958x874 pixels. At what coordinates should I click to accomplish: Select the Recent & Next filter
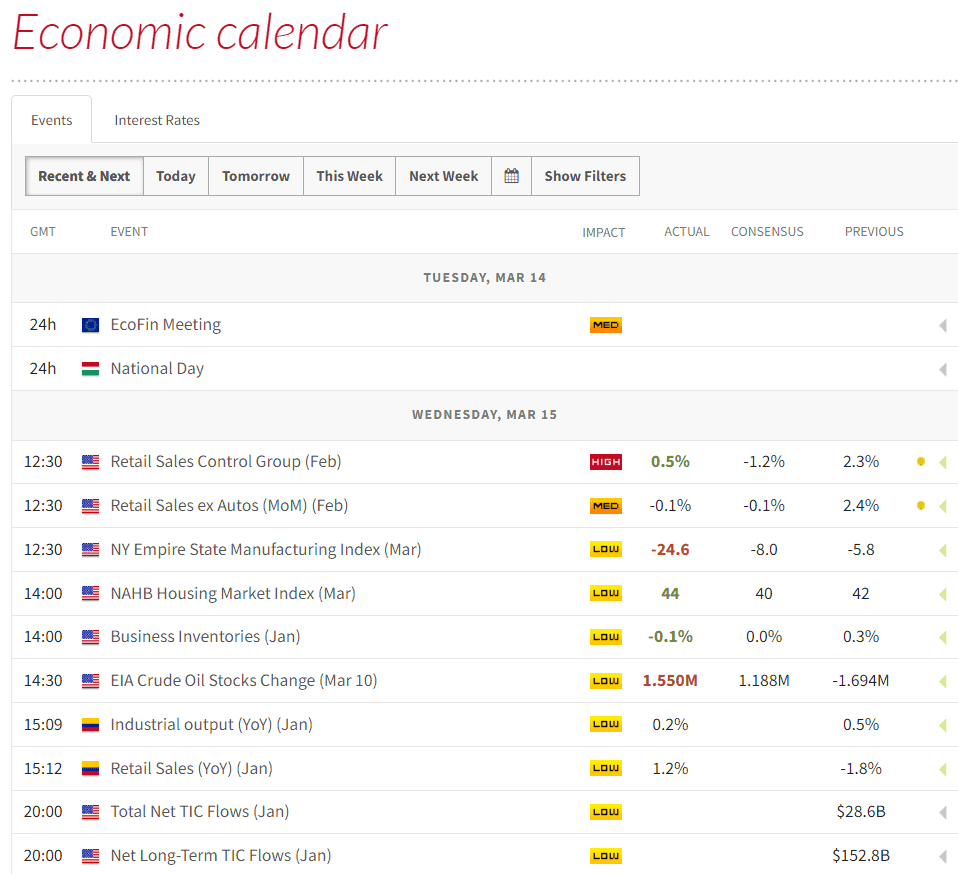point(84,176)
